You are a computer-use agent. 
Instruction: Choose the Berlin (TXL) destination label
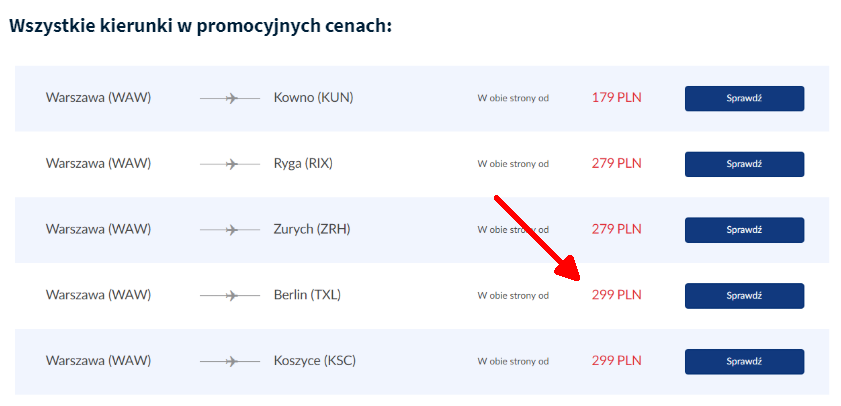pyautogui.click(x=308, y=295)
